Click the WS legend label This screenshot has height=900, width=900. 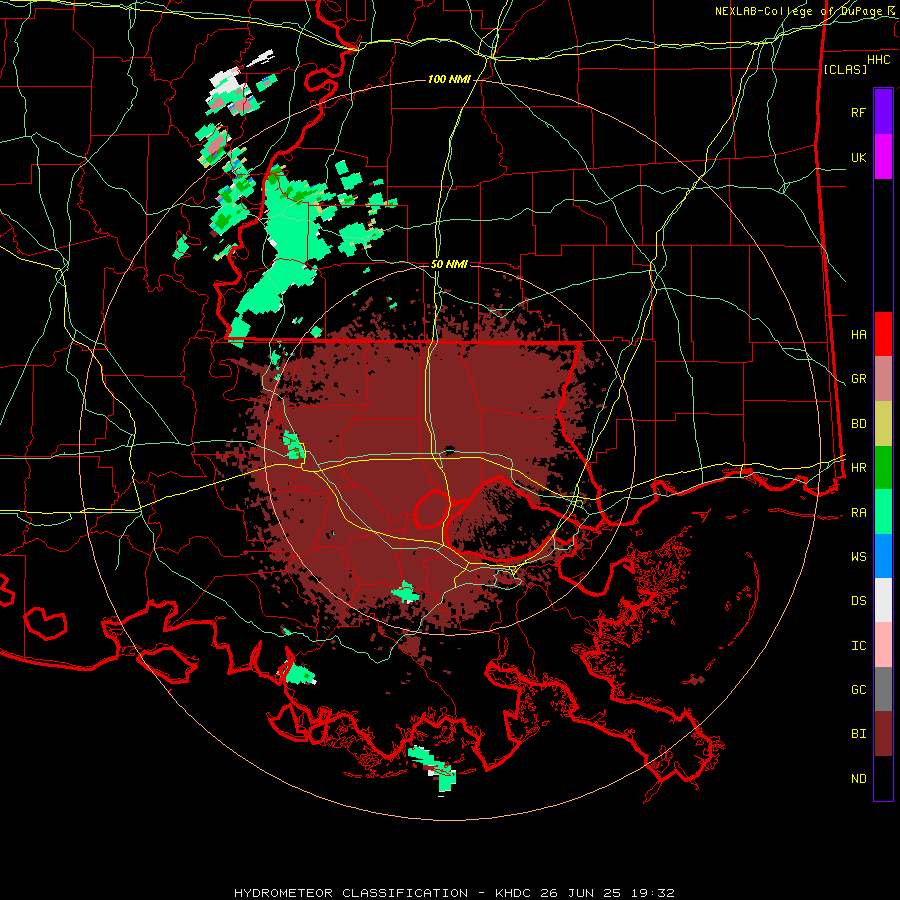[859, 557]
